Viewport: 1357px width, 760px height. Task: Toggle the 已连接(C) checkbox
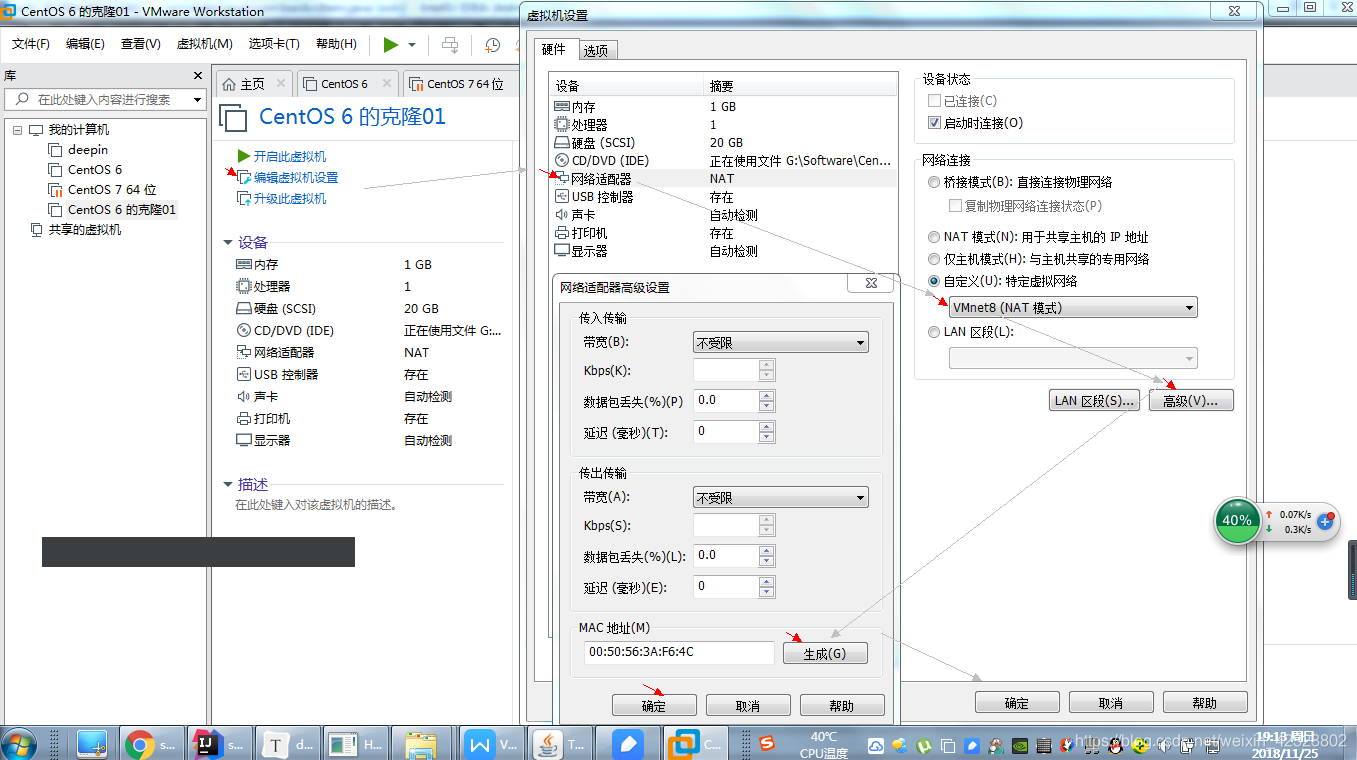(934, 101)
